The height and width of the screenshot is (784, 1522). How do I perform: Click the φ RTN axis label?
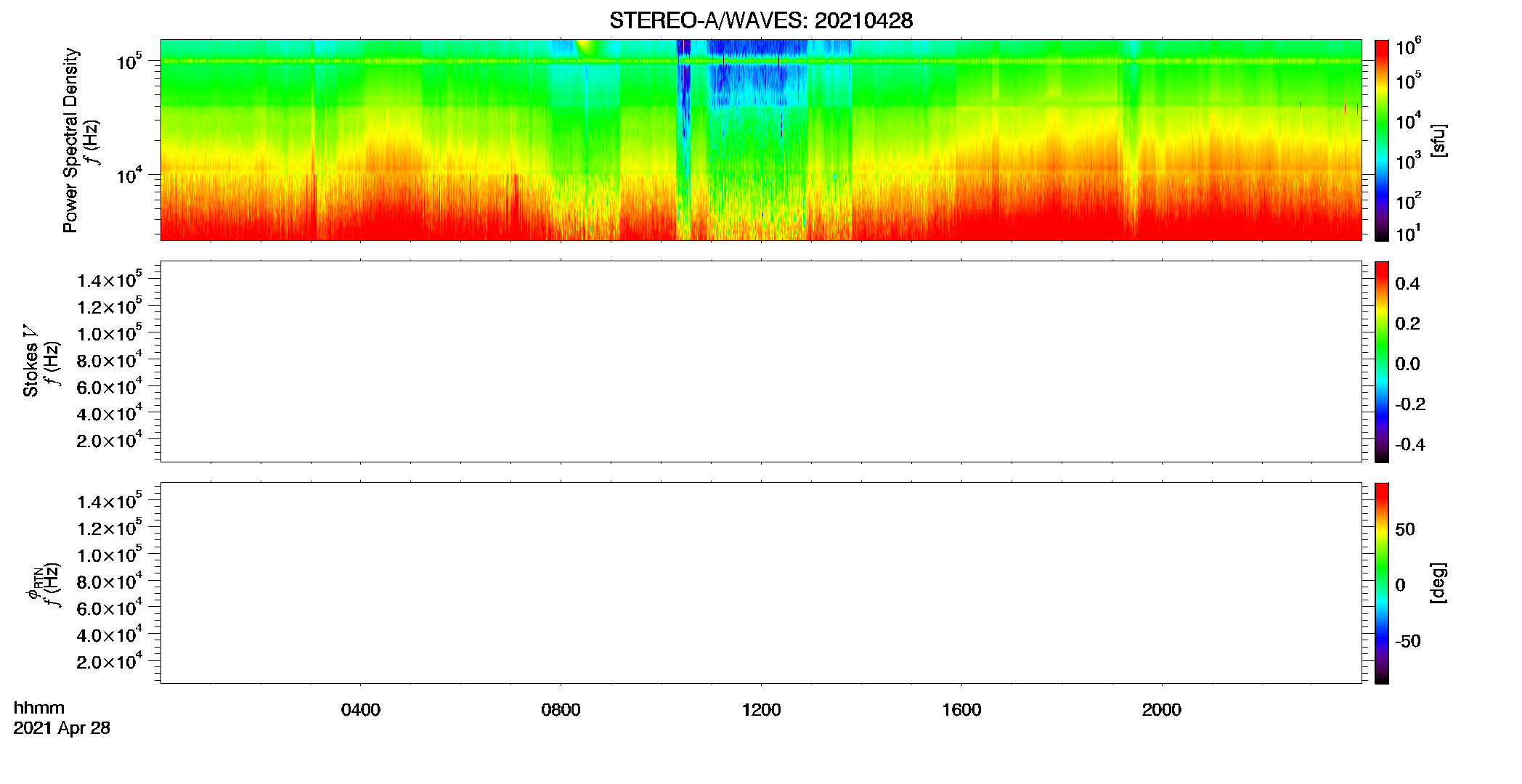[x=33, y=584]
